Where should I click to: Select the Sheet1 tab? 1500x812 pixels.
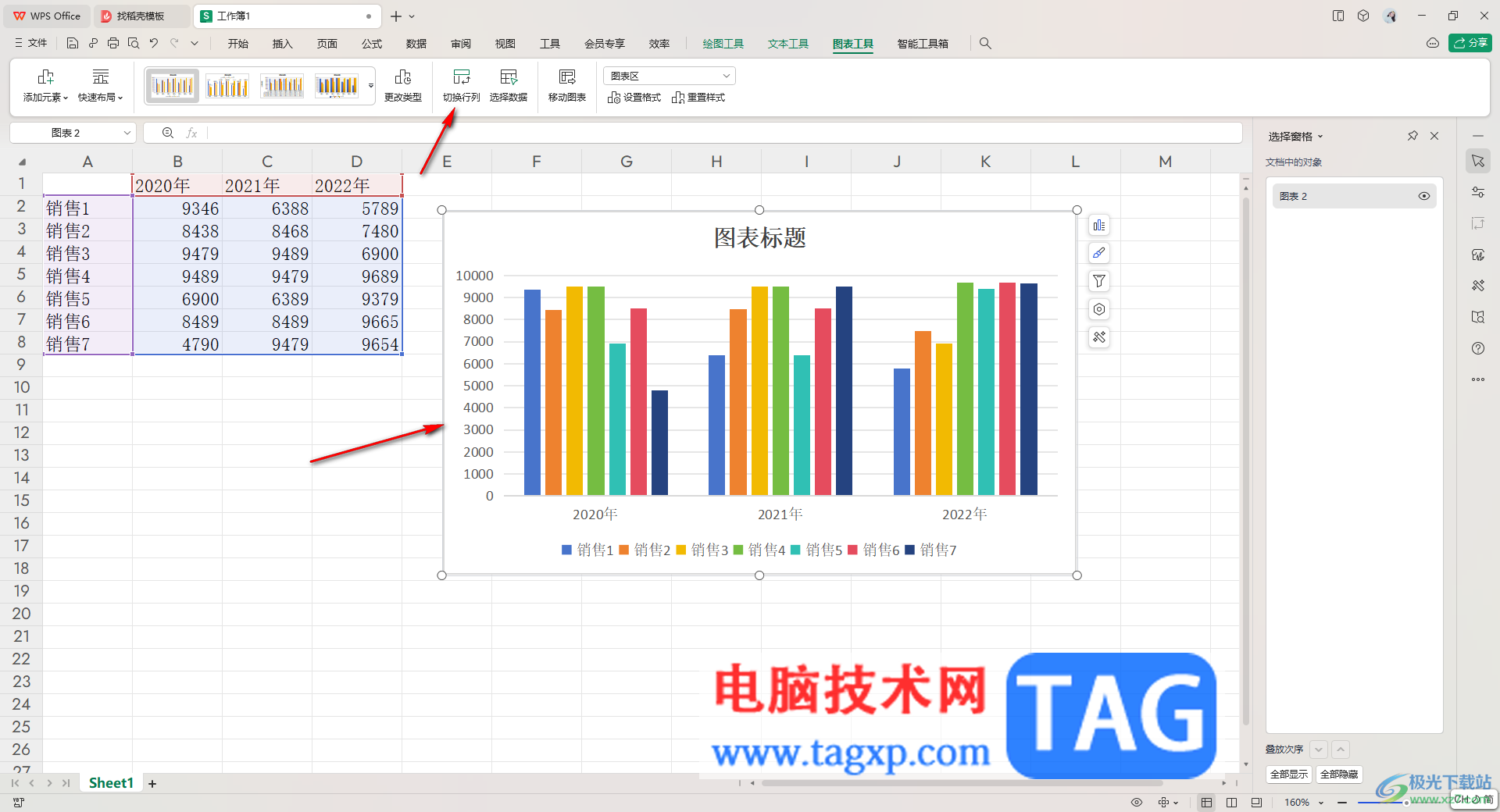click(x=111, y=783)
